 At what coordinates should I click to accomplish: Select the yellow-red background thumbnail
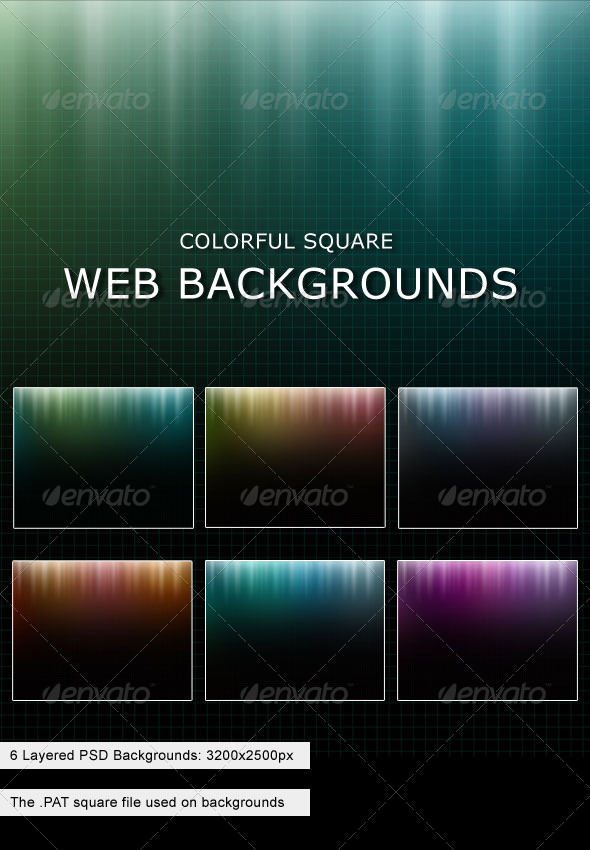click(x=295, y=458)
